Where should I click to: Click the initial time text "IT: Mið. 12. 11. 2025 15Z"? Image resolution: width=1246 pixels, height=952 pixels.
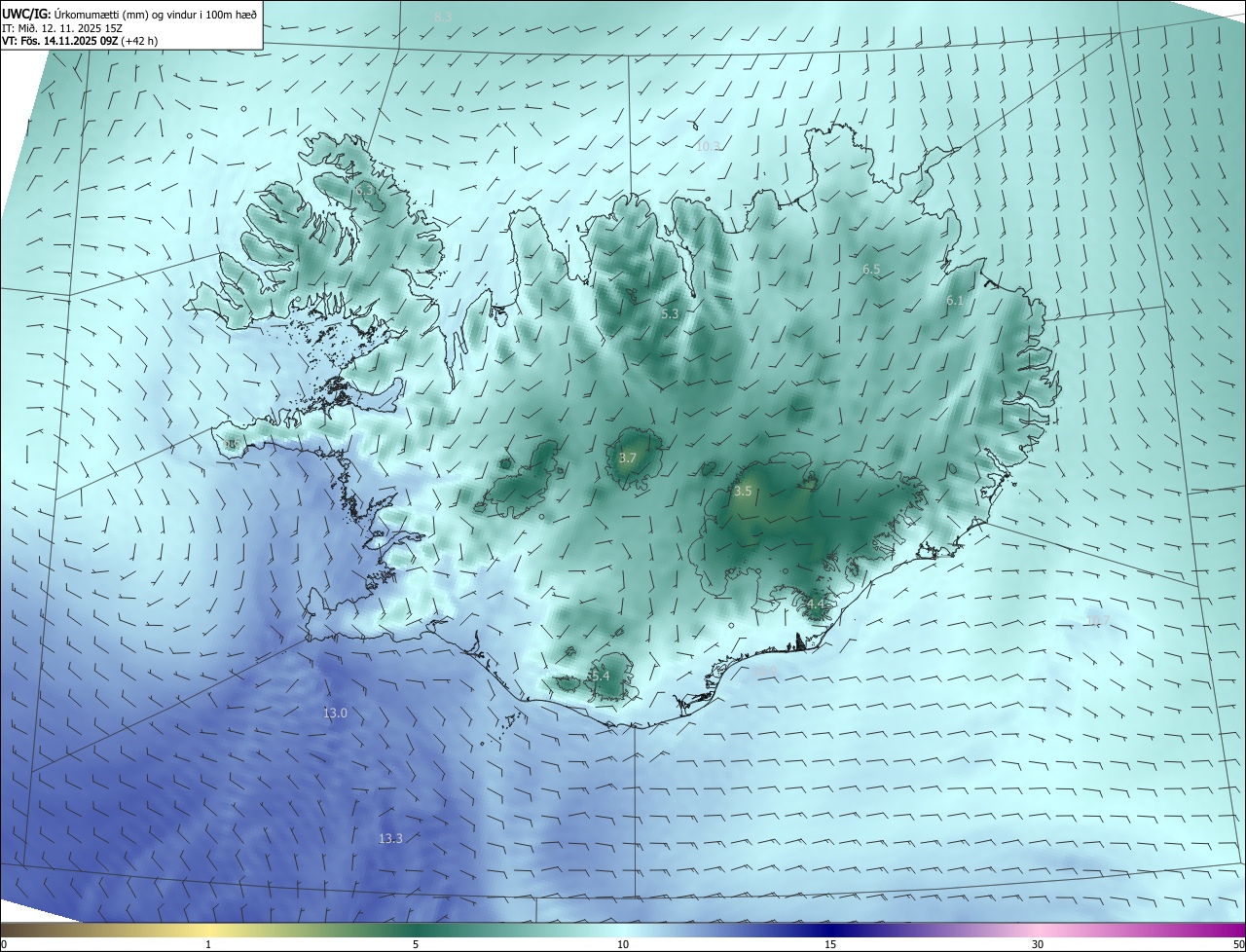[x=60, y=28]
